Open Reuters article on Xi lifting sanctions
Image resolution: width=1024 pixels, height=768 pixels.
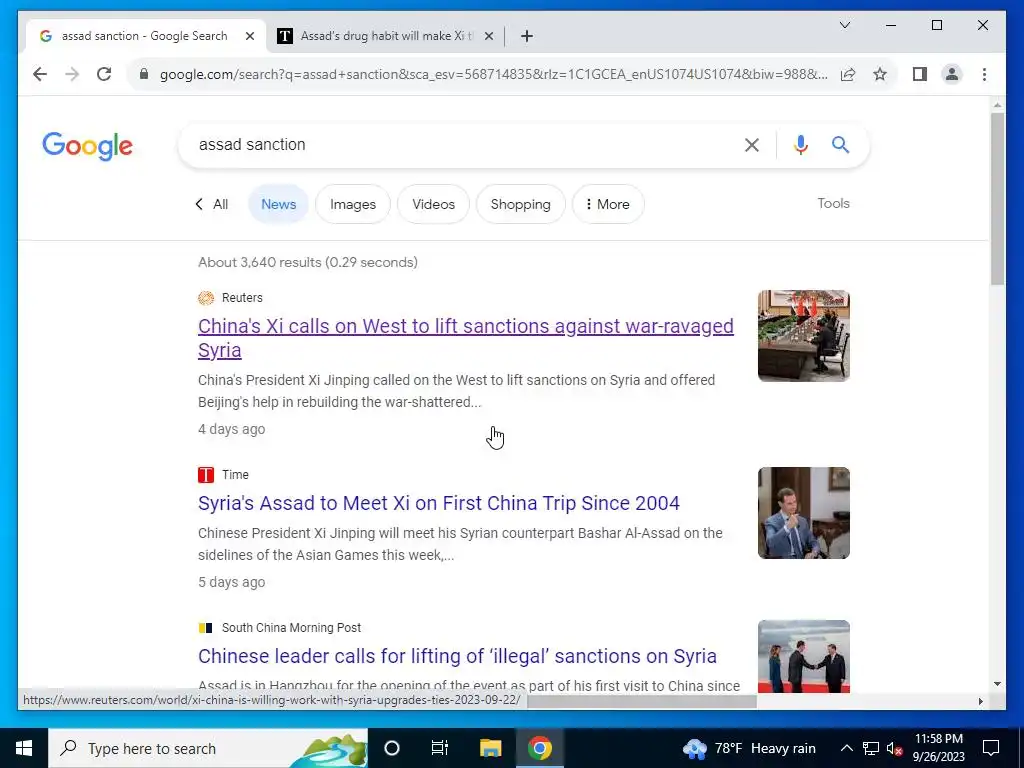pos(466,338)
